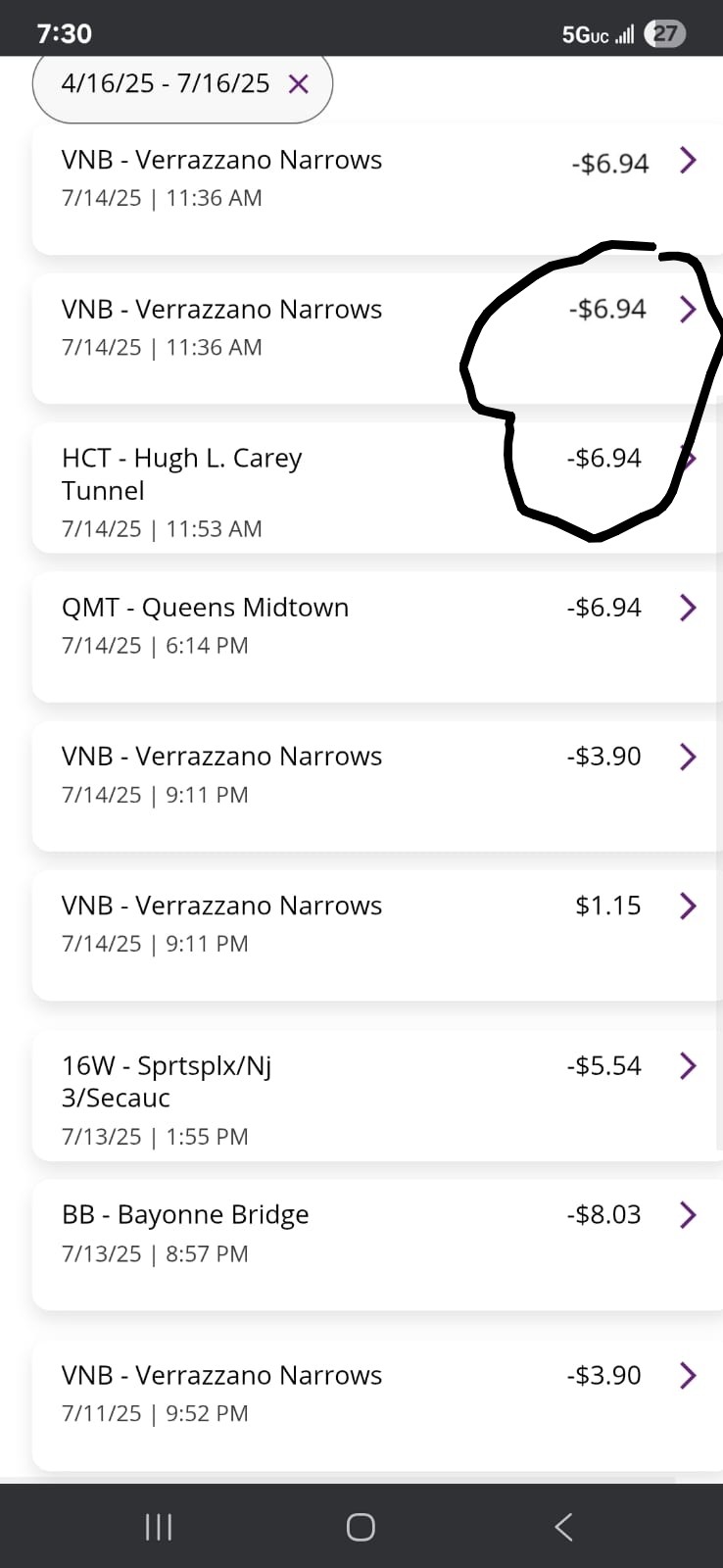Open the first VNB 11:36 AM transaction chevron

point(688,160)
